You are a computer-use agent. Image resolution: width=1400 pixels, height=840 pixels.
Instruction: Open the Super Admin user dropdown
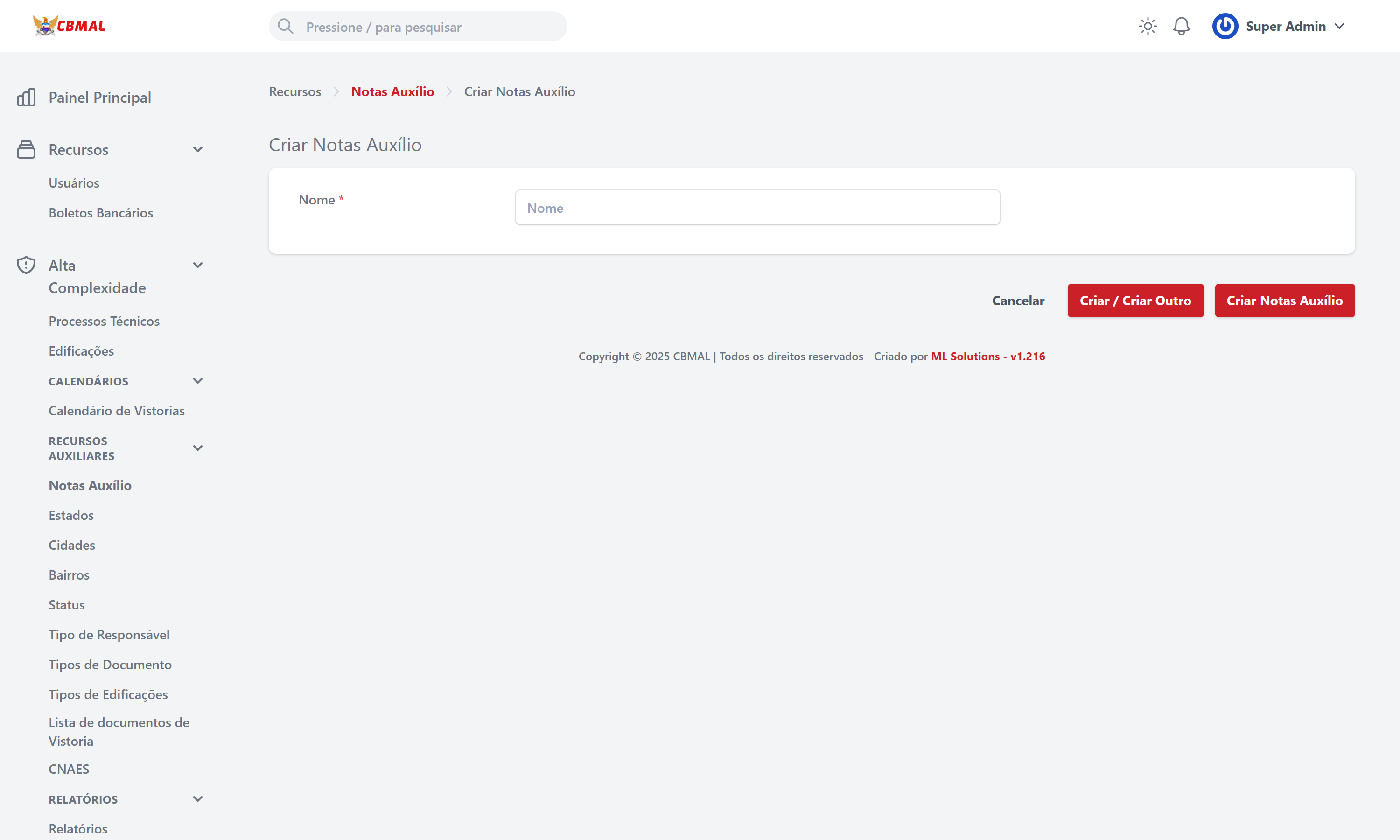click(1339, 26)
